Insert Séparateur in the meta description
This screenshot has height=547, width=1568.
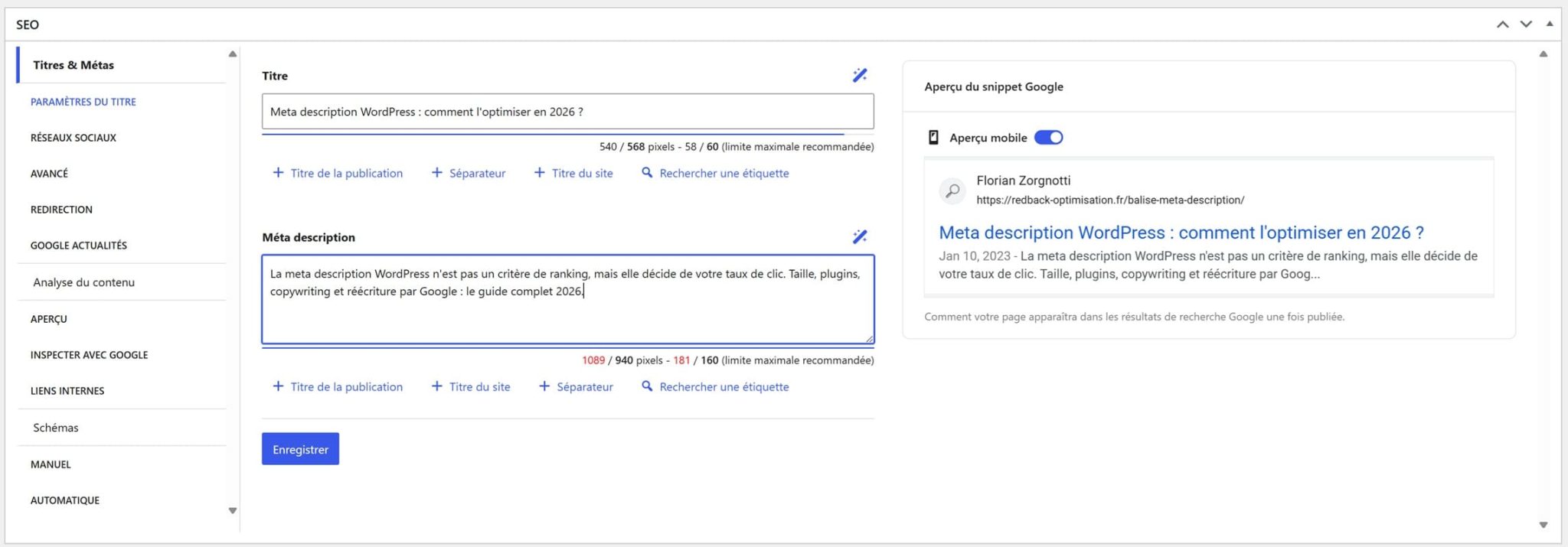(576, 386)
